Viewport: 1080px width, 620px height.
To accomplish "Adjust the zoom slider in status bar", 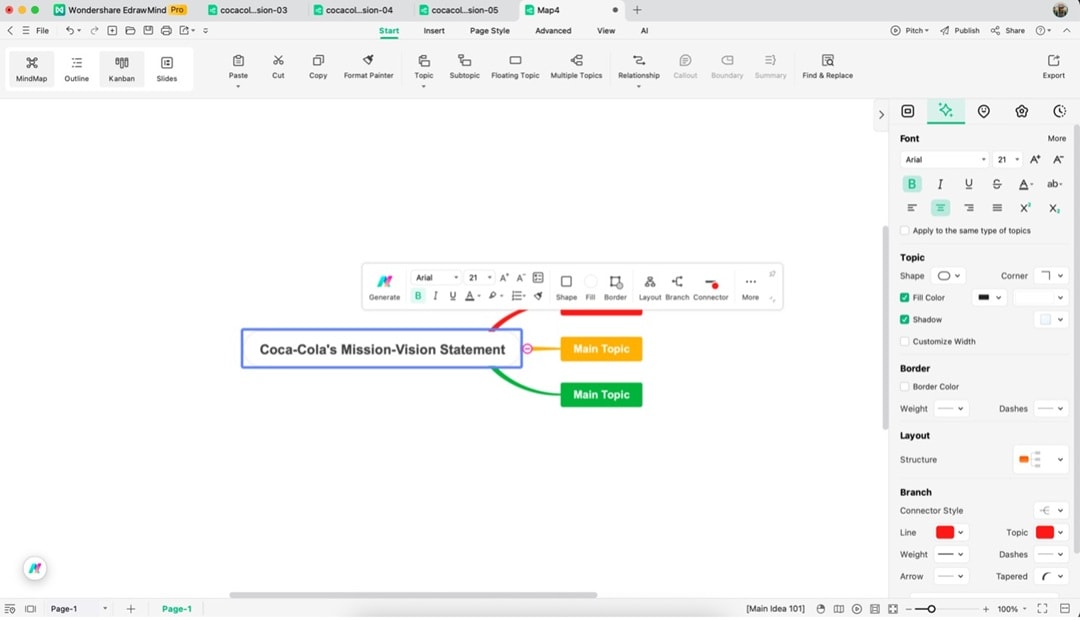I will [931, 609].
